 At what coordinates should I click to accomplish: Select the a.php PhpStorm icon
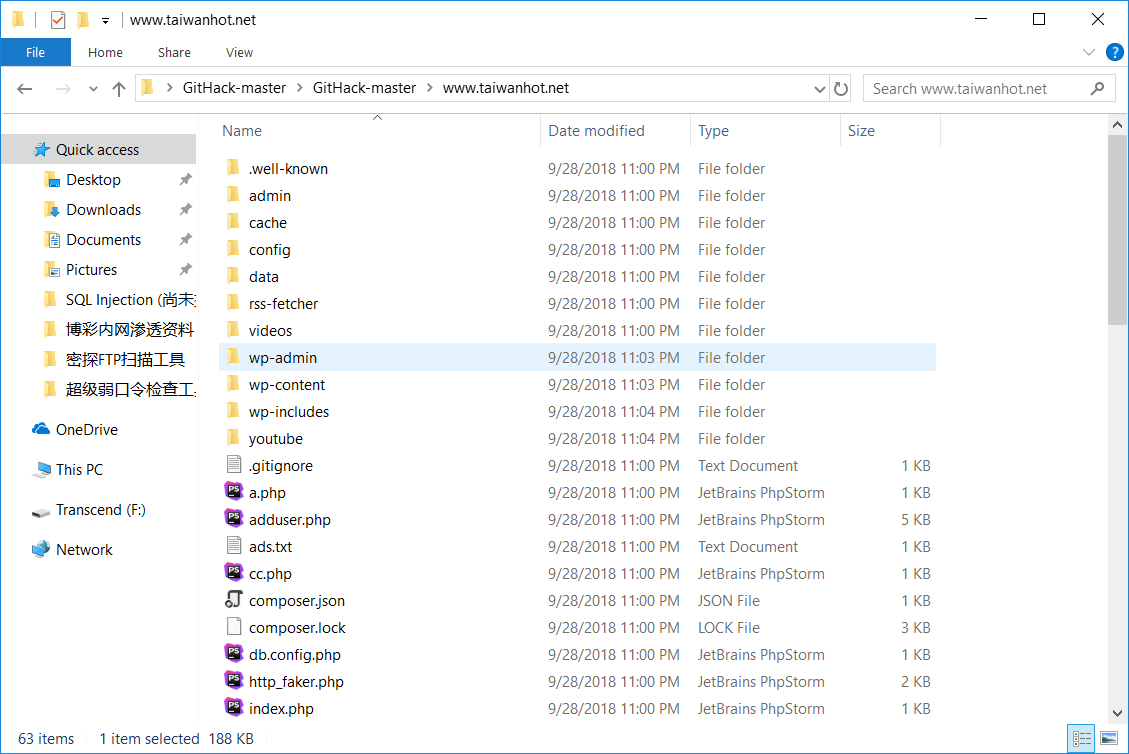[233, 491]
